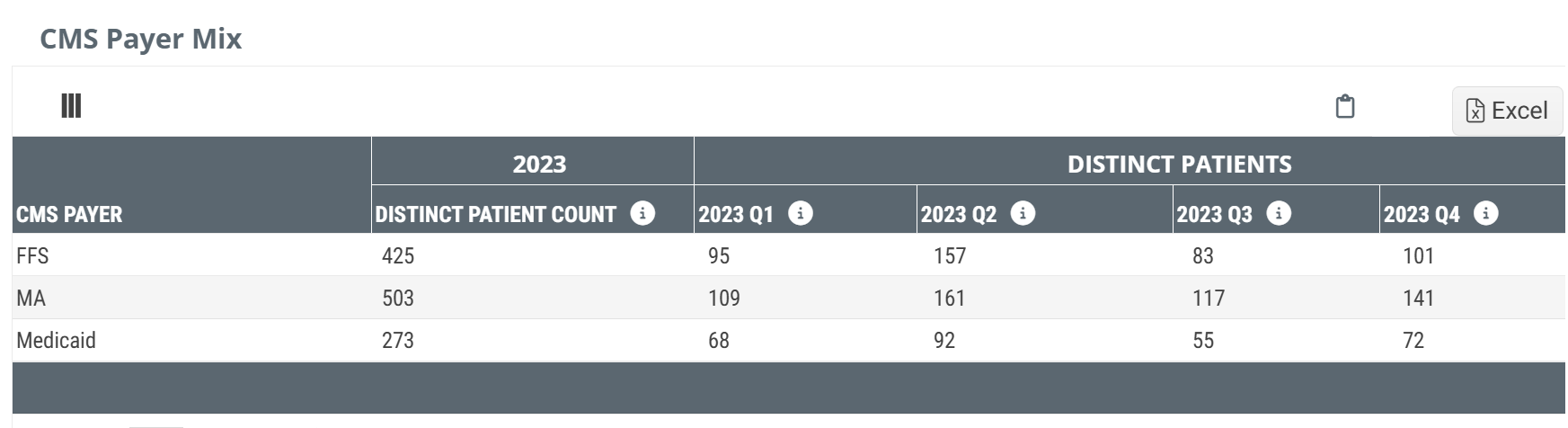Sort by CMS Payer column header
This screenshot has height=428, width=1568.
69,214
